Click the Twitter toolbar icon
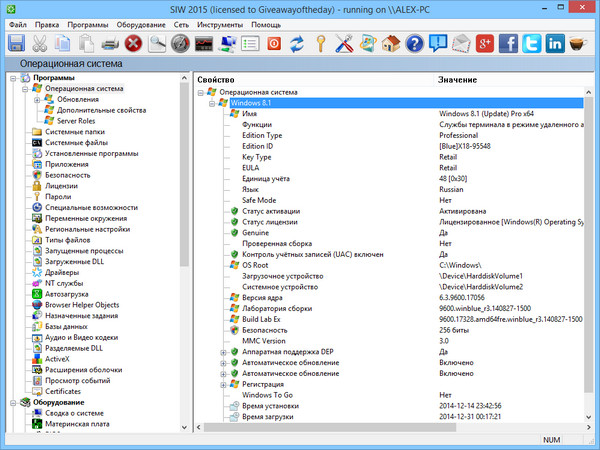The image size is (600, 450). point(532,43)
